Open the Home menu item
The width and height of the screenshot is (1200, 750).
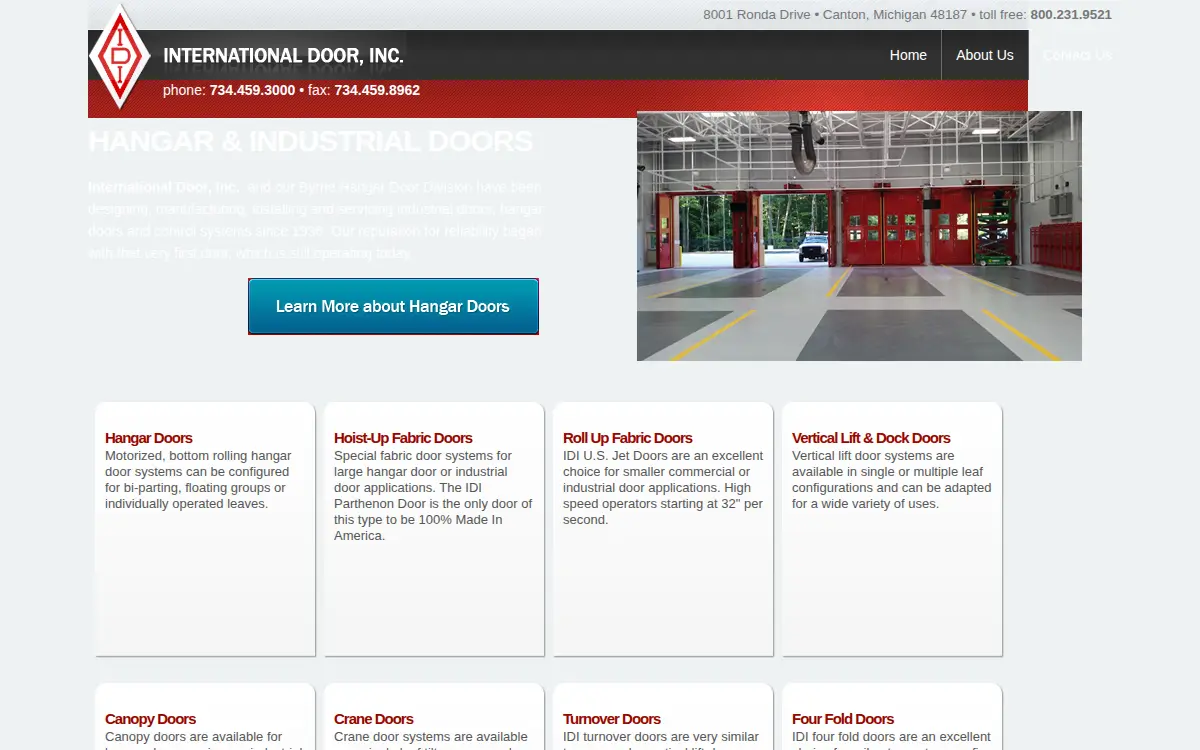[x=908, y=55]
